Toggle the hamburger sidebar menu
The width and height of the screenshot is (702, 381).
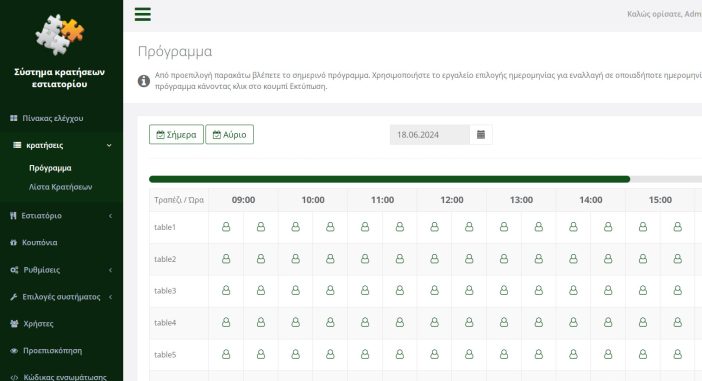click(x=143, y=14)
